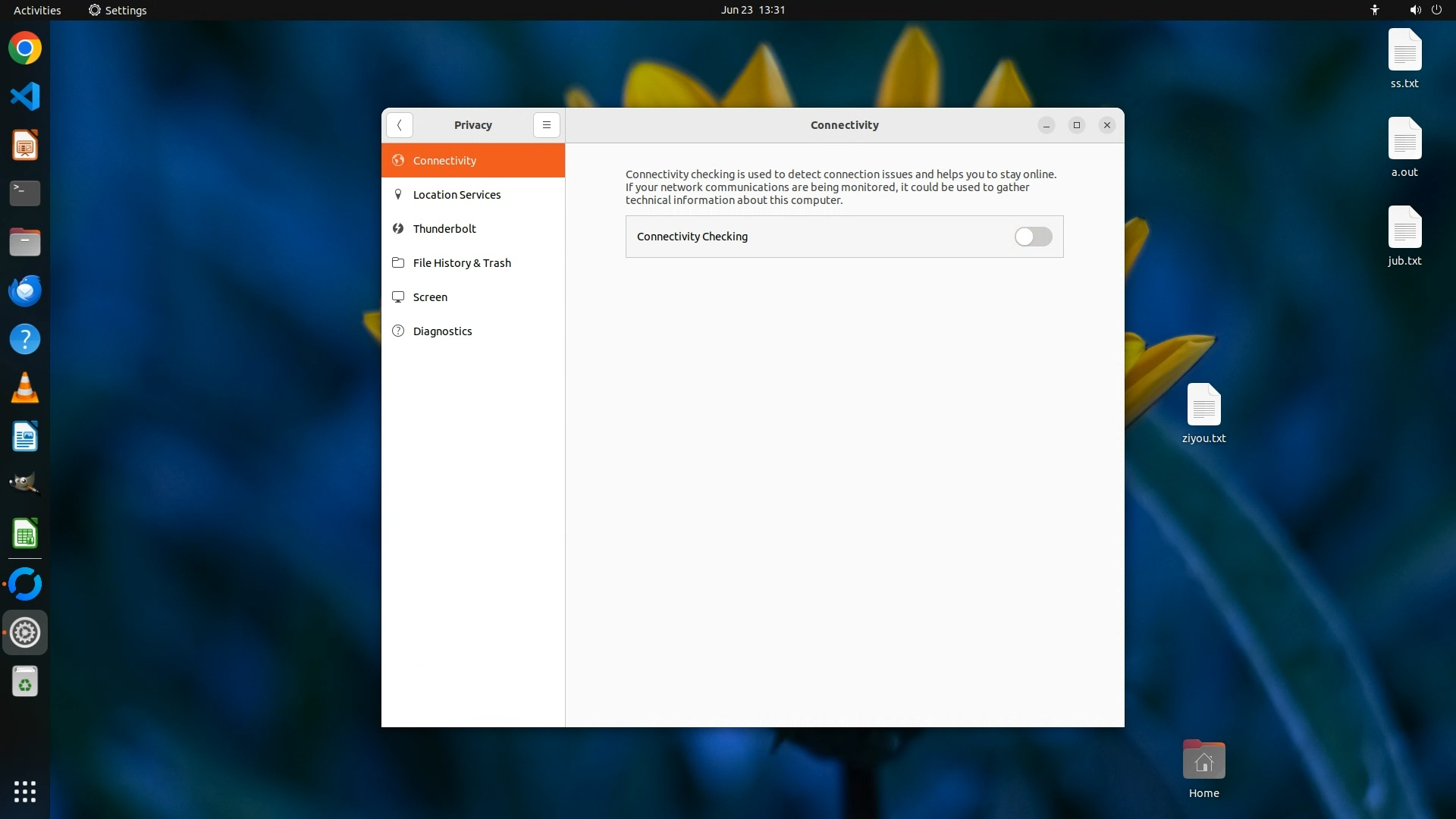Viewport: 1456px width, 819px height.
Task: Click the Diagnostics question mark icon
Action: (398, 331)
